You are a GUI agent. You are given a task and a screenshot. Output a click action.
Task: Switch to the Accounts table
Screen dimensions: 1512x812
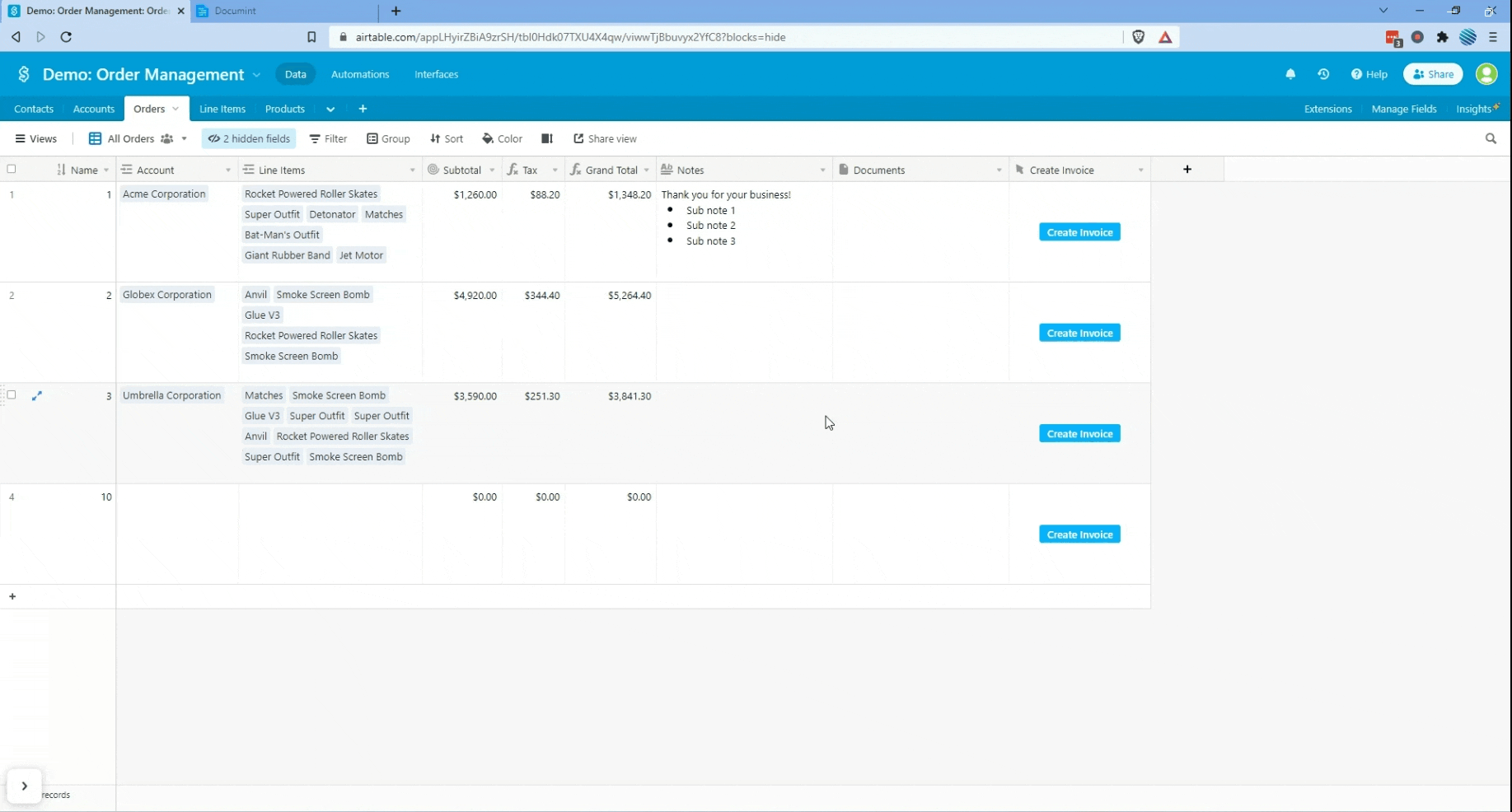point(94,109)
